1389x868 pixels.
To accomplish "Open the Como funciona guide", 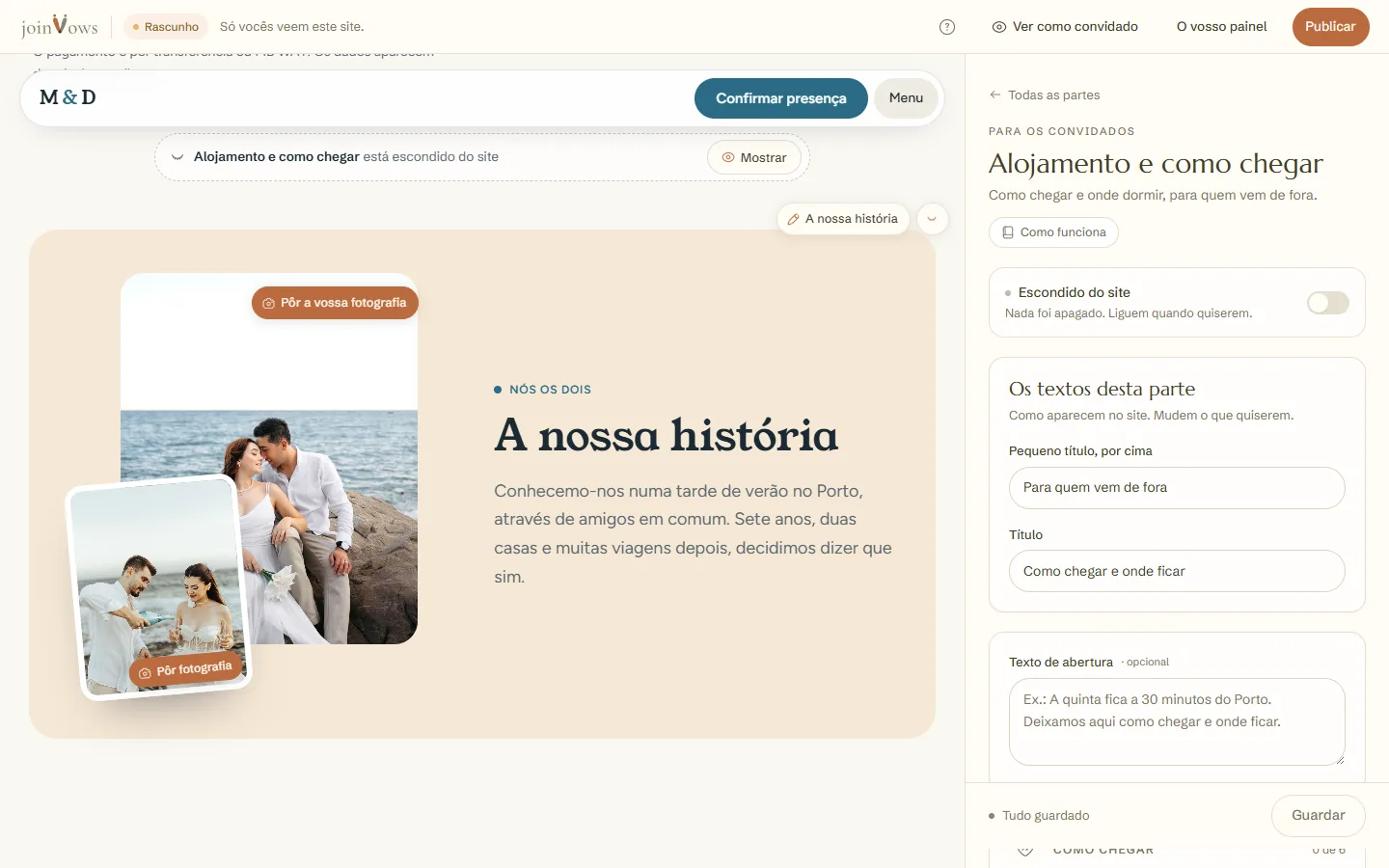I will pos(1053,232).
